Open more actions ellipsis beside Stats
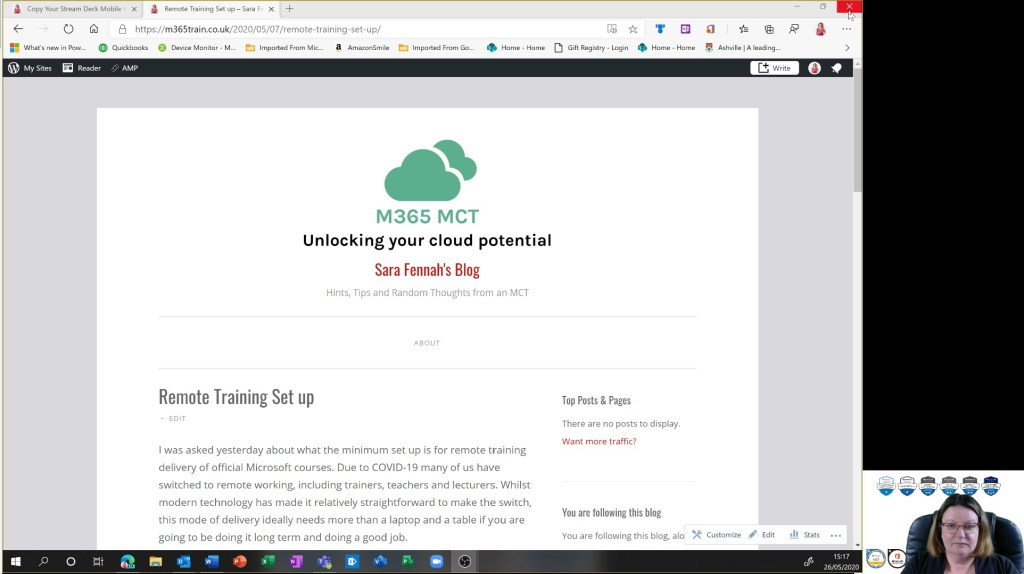This screenshot has height=574, width=1024. click(x=836, y=535)
